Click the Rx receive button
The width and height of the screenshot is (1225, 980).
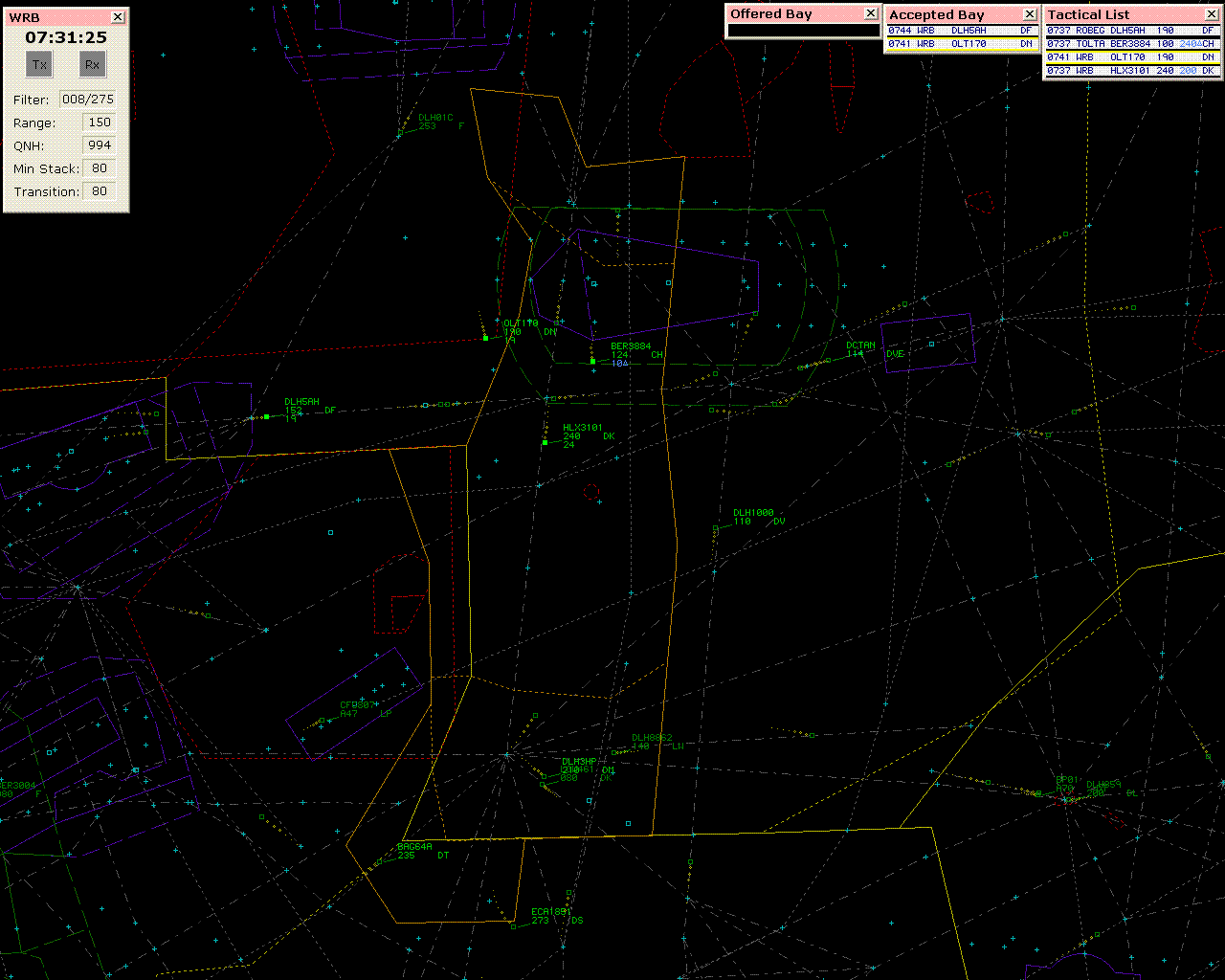click(x=93, y=64)
